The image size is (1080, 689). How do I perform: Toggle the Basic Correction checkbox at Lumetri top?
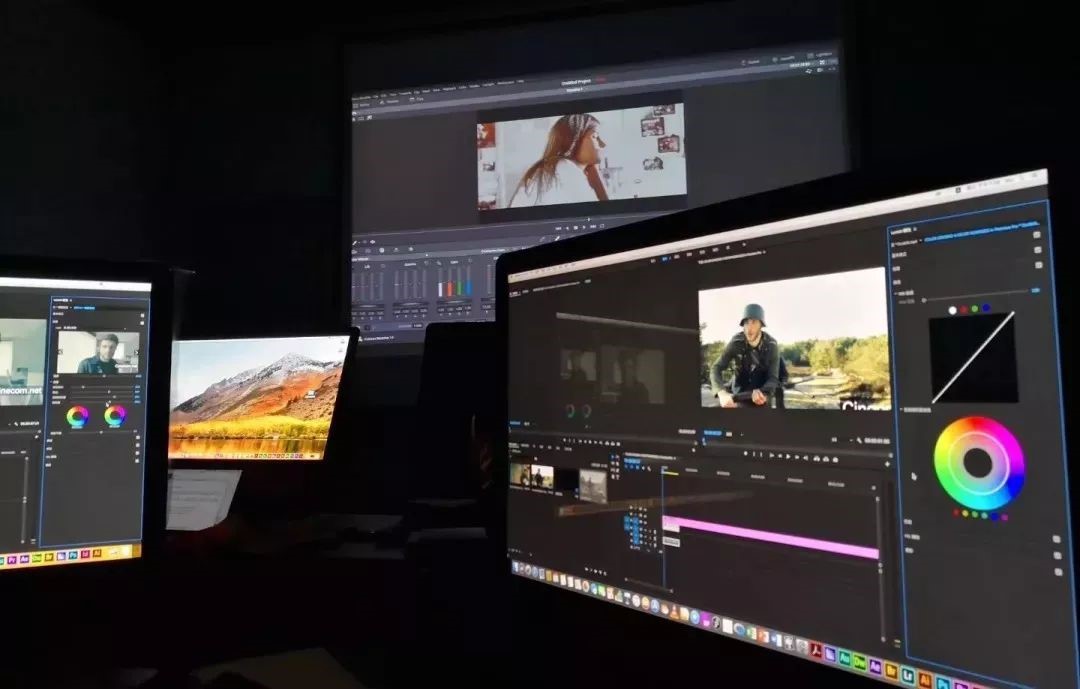[1037, 235]
